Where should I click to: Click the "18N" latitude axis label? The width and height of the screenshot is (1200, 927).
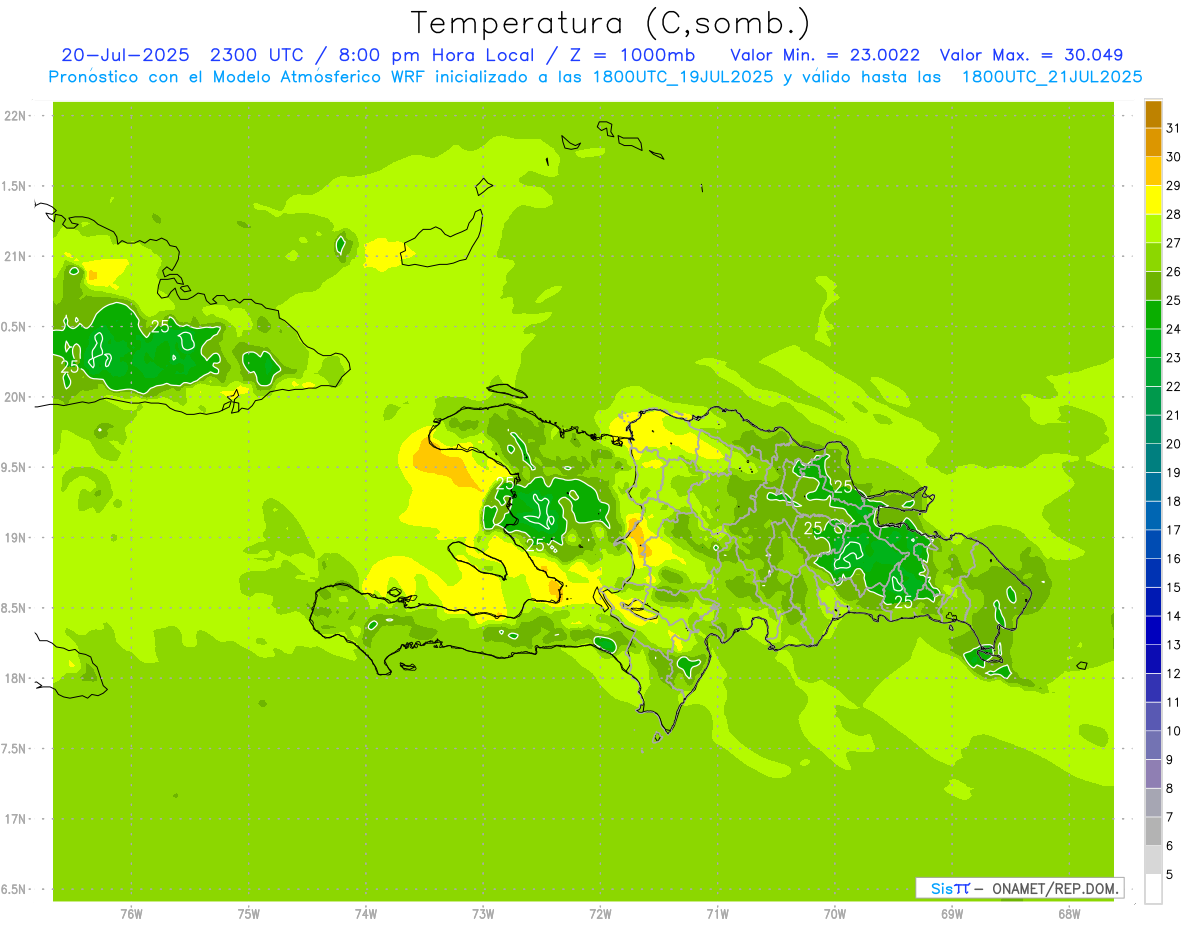(14, 679)
